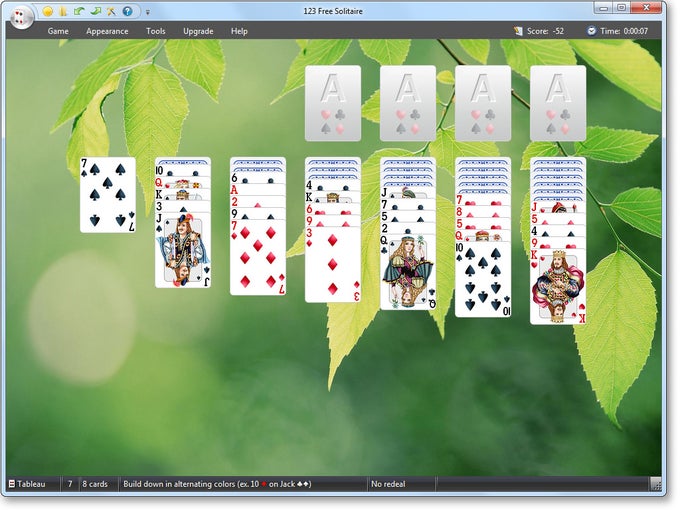Screen dimensions: 680x510
Task: Select the red queen in the second column
Action: tap(183, 183)
